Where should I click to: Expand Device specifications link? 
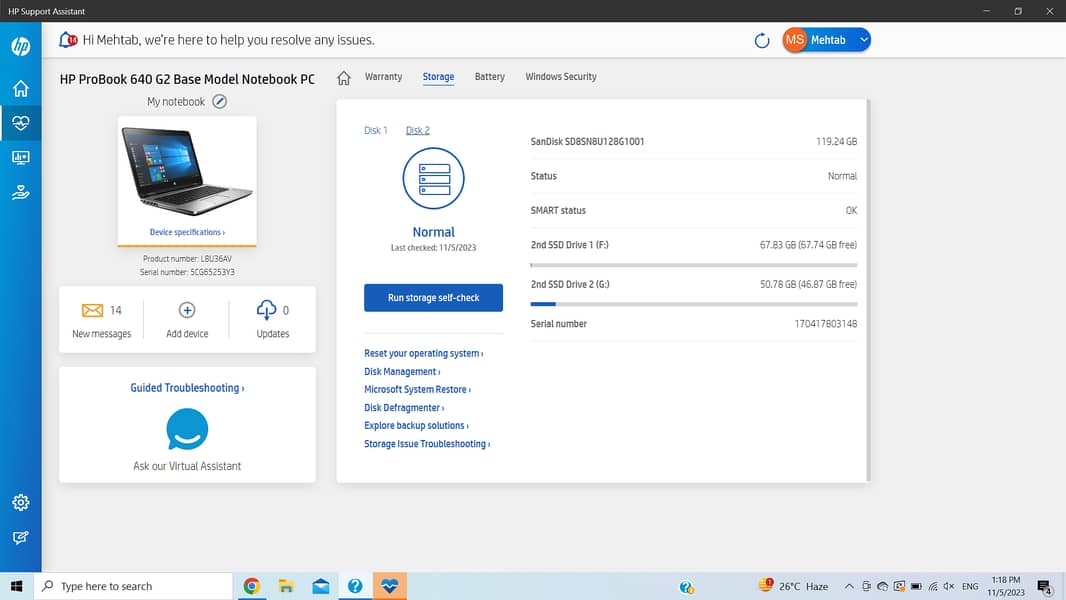[187, 232]
